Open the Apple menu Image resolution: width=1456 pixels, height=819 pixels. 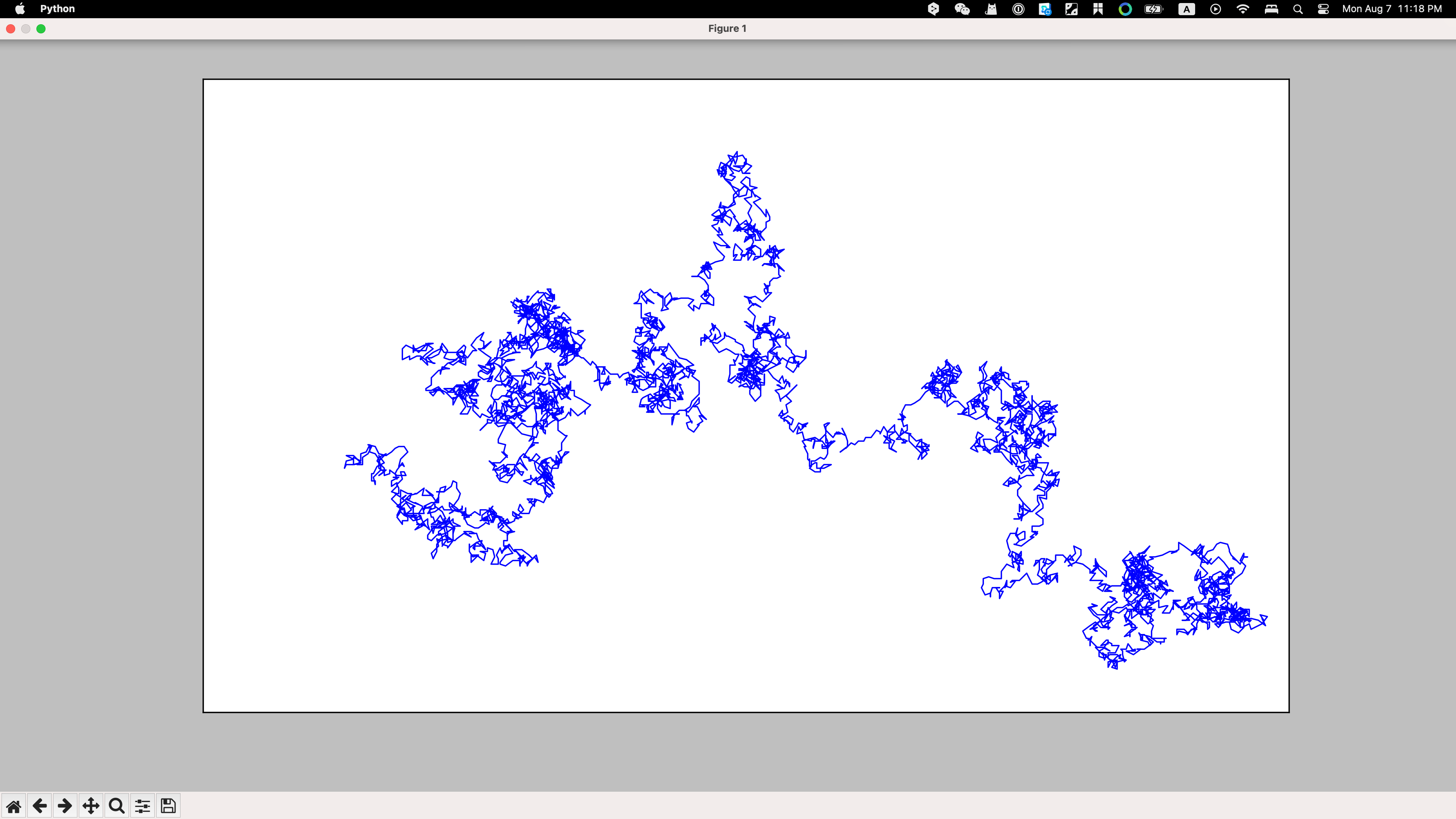click(x=20, y=8)
